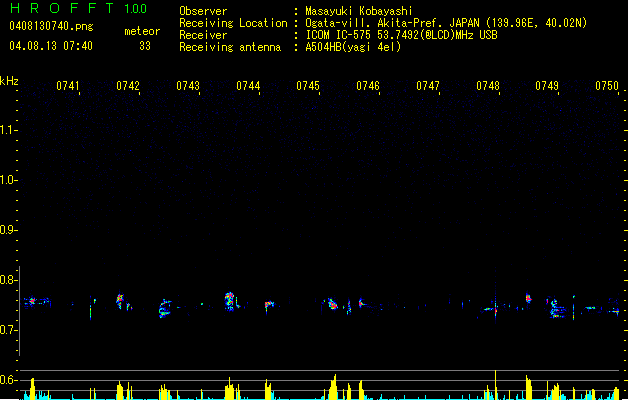This screenshot has height=400, width=629.
Task: Click the 0.9 kHz axis label
Action: coord(8,230)
